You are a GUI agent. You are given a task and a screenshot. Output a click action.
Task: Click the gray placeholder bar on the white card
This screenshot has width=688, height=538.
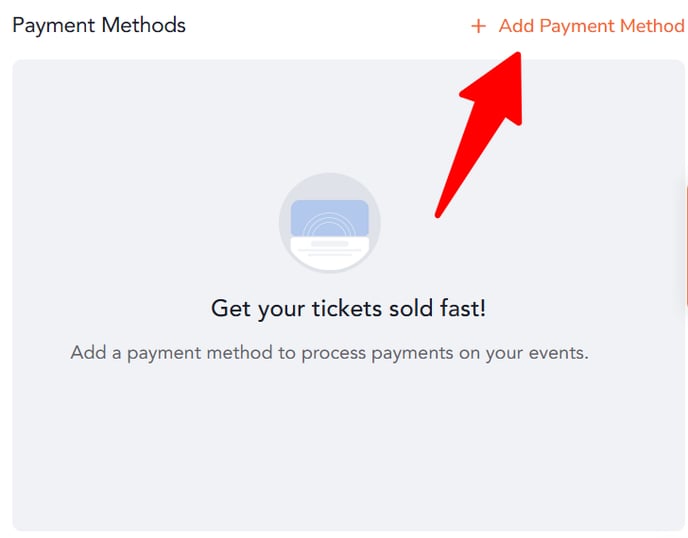(330, 244)
